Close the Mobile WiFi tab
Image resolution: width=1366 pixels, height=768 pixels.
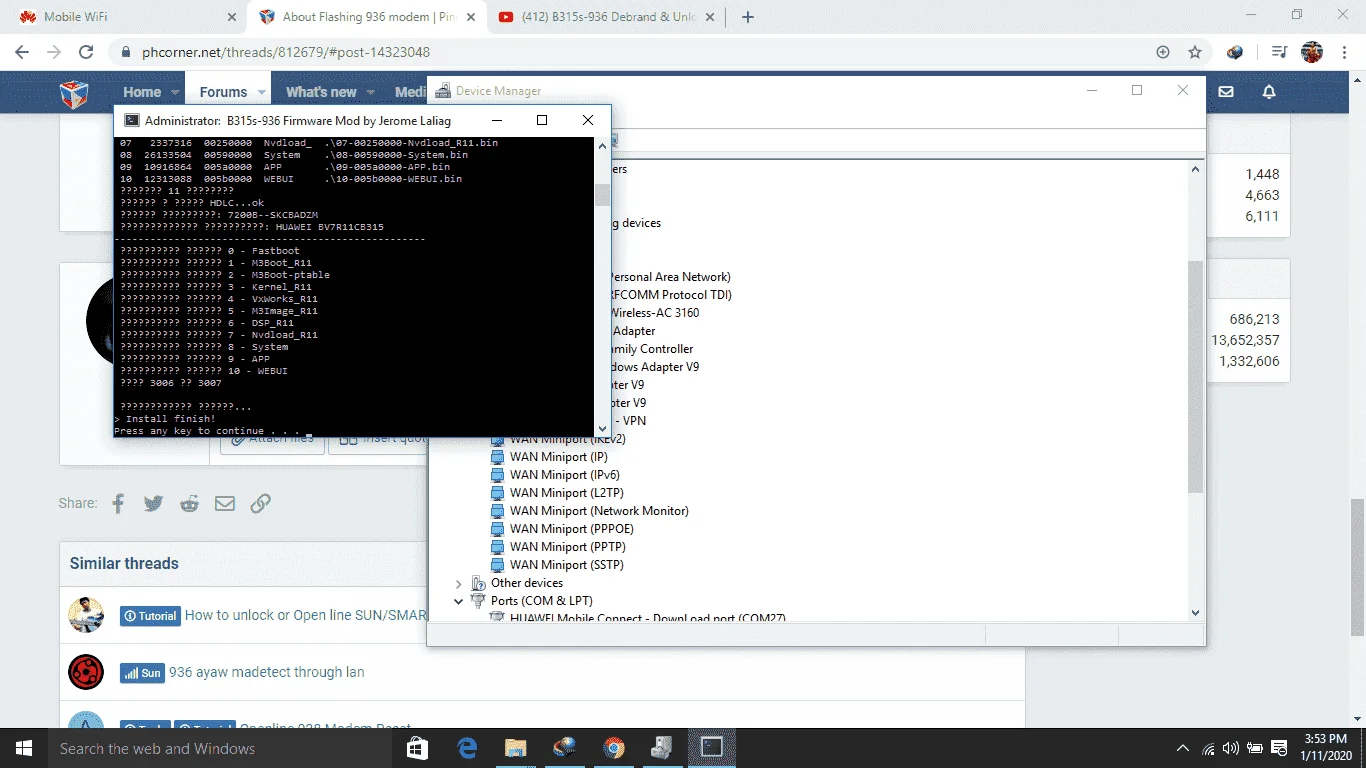pyautogui.click(x=232, y=17)
